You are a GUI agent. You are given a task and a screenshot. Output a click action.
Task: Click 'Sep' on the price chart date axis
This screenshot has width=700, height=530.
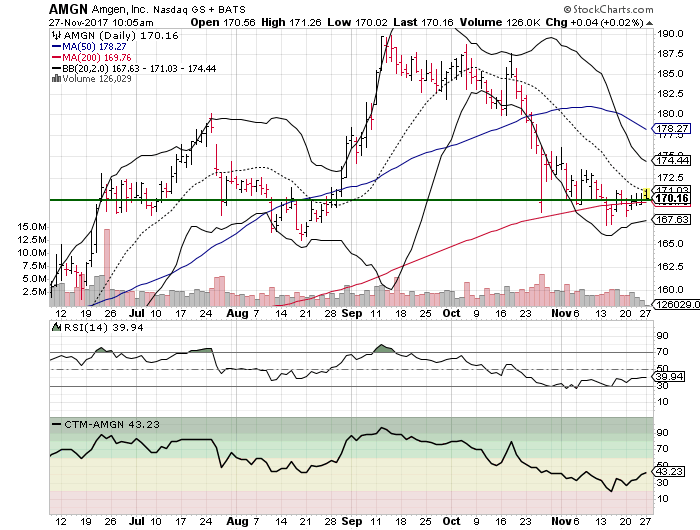(x=352, y=313)
